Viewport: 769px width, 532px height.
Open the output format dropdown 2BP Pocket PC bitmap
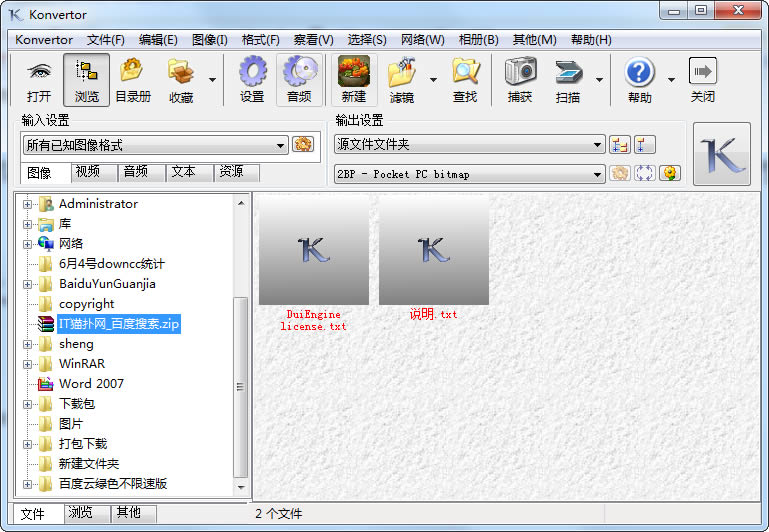coord(469,174)
